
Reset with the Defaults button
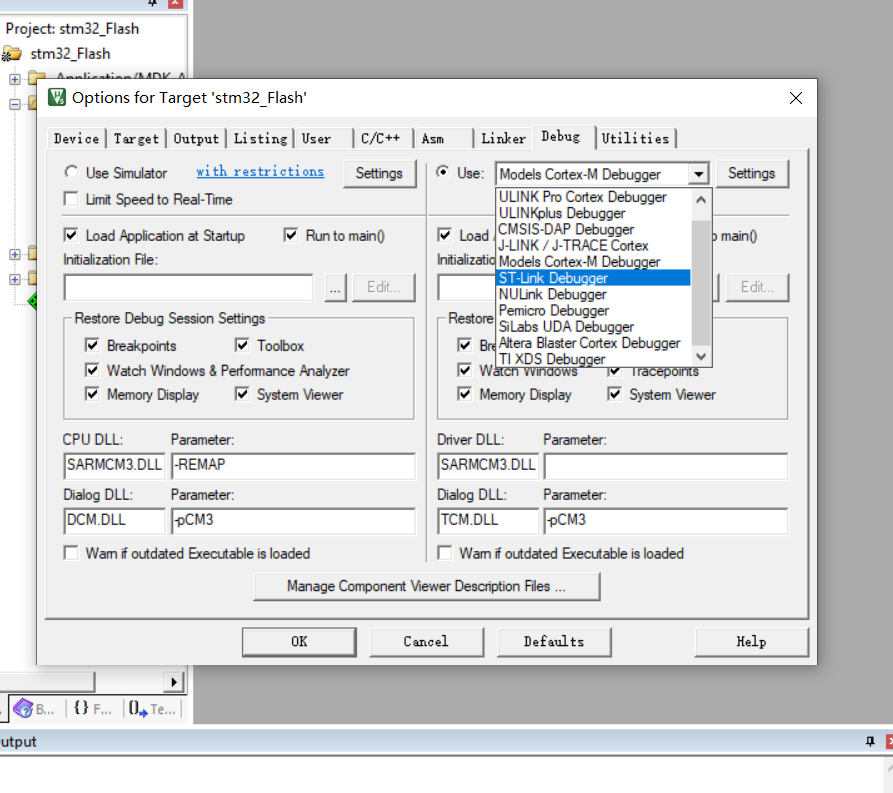click(x=554, y=642)
